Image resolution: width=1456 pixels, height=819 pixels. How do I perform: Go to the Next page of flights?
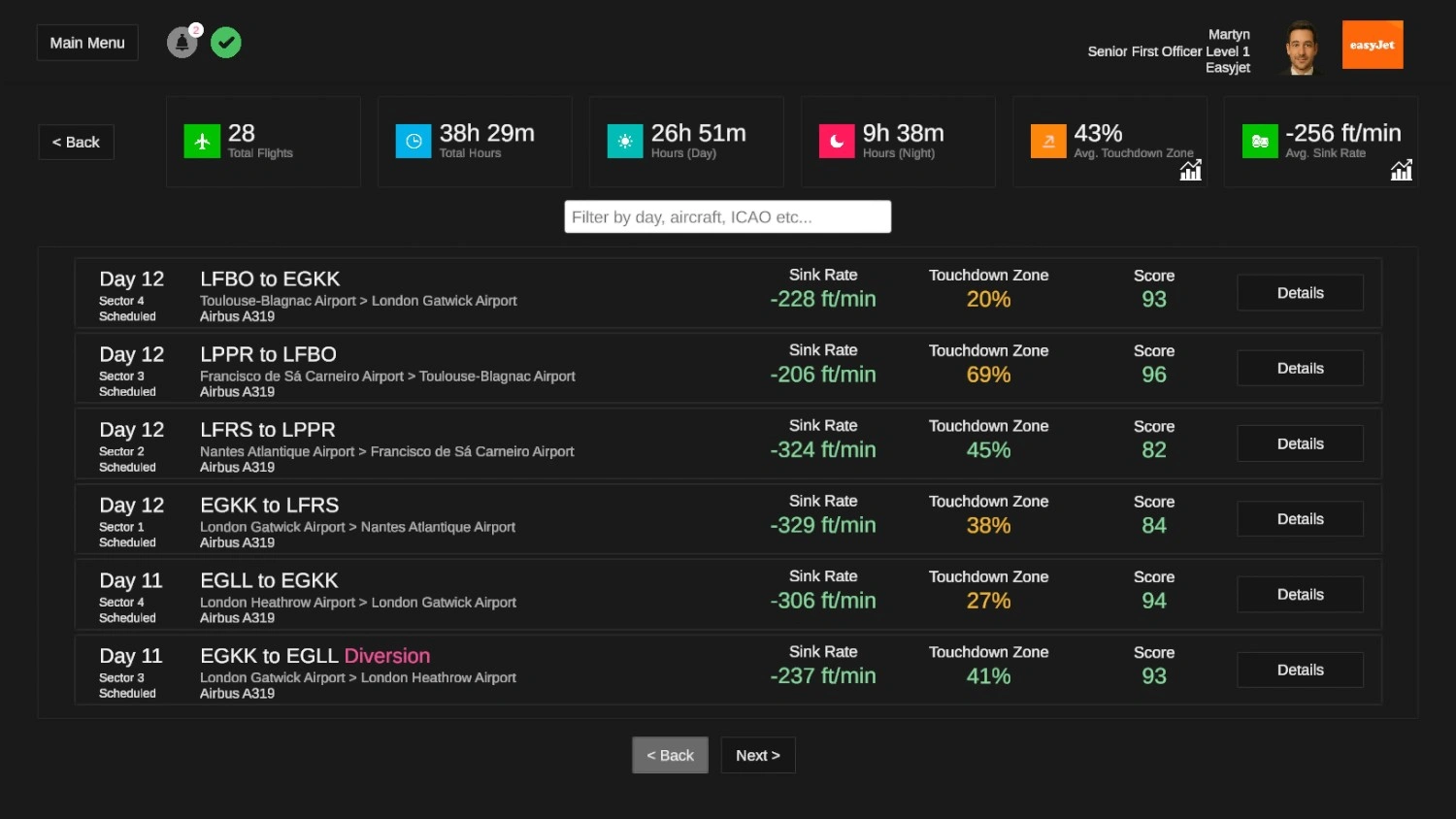coord(757,755)
